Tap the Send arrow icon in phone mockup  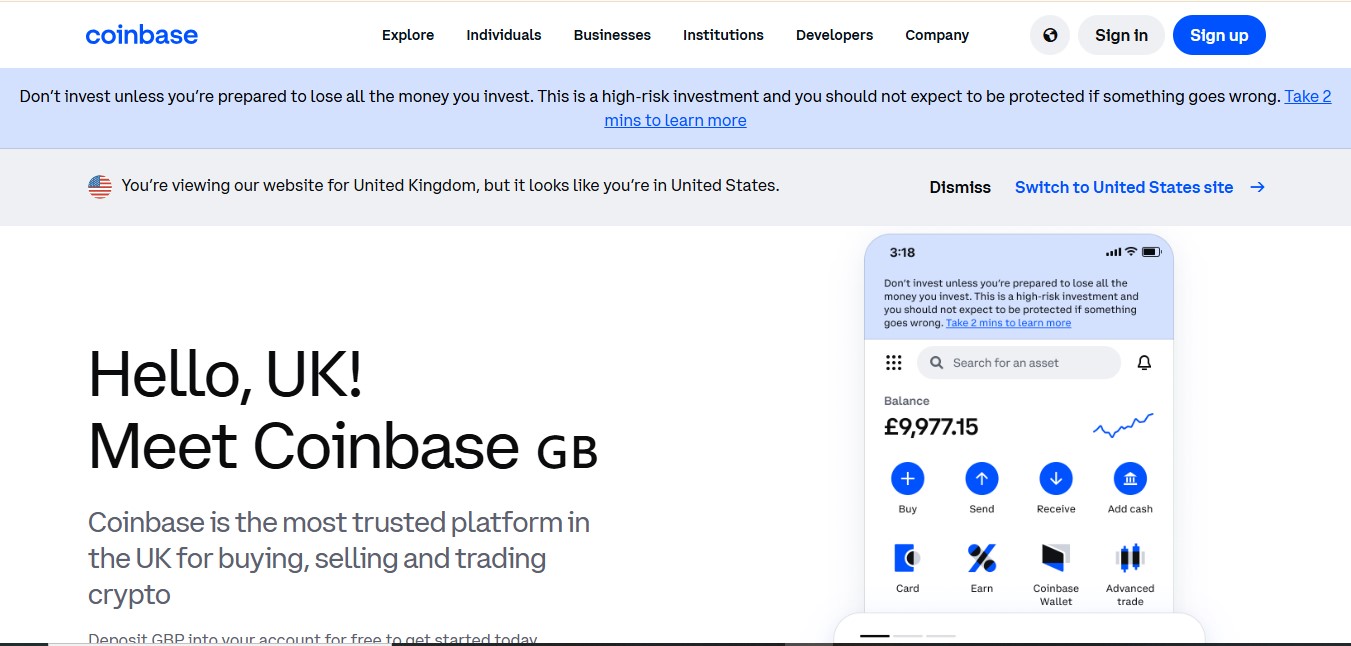pos(982,479)
